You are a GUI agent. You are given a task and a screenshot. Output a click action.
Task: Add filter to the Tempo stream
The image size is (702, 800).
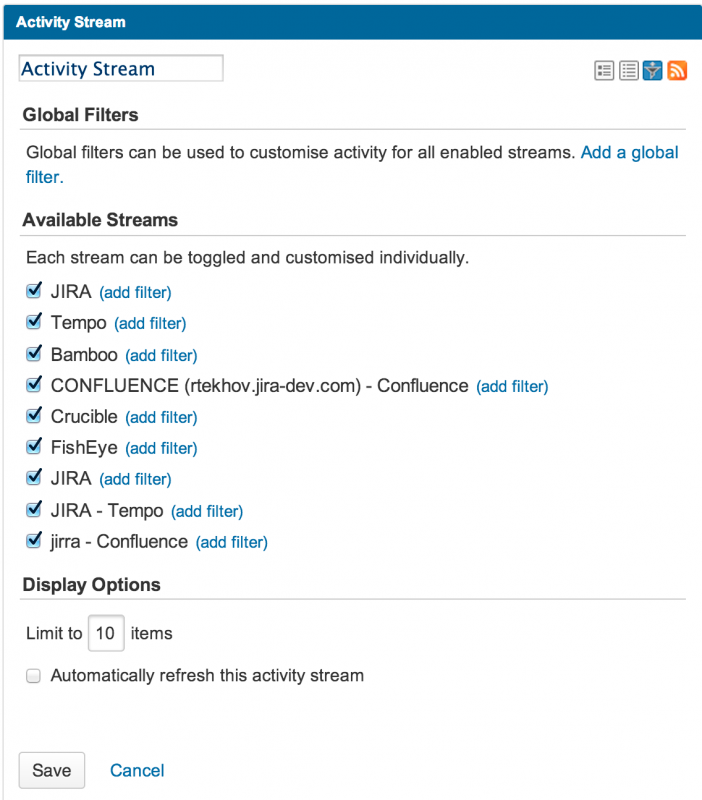click(x=150, y=324)
